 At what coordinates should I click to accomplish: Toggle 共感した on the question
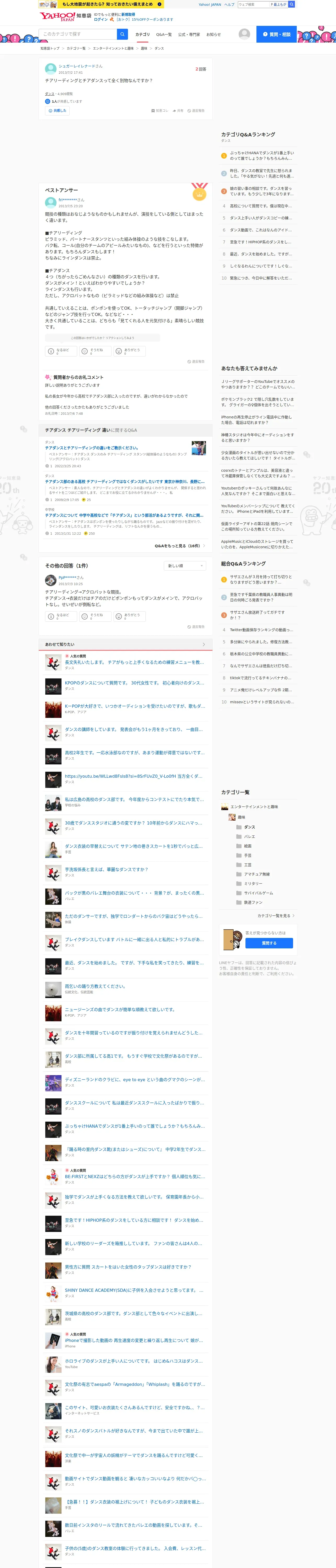pyautogui.click(x=57, y=111)
